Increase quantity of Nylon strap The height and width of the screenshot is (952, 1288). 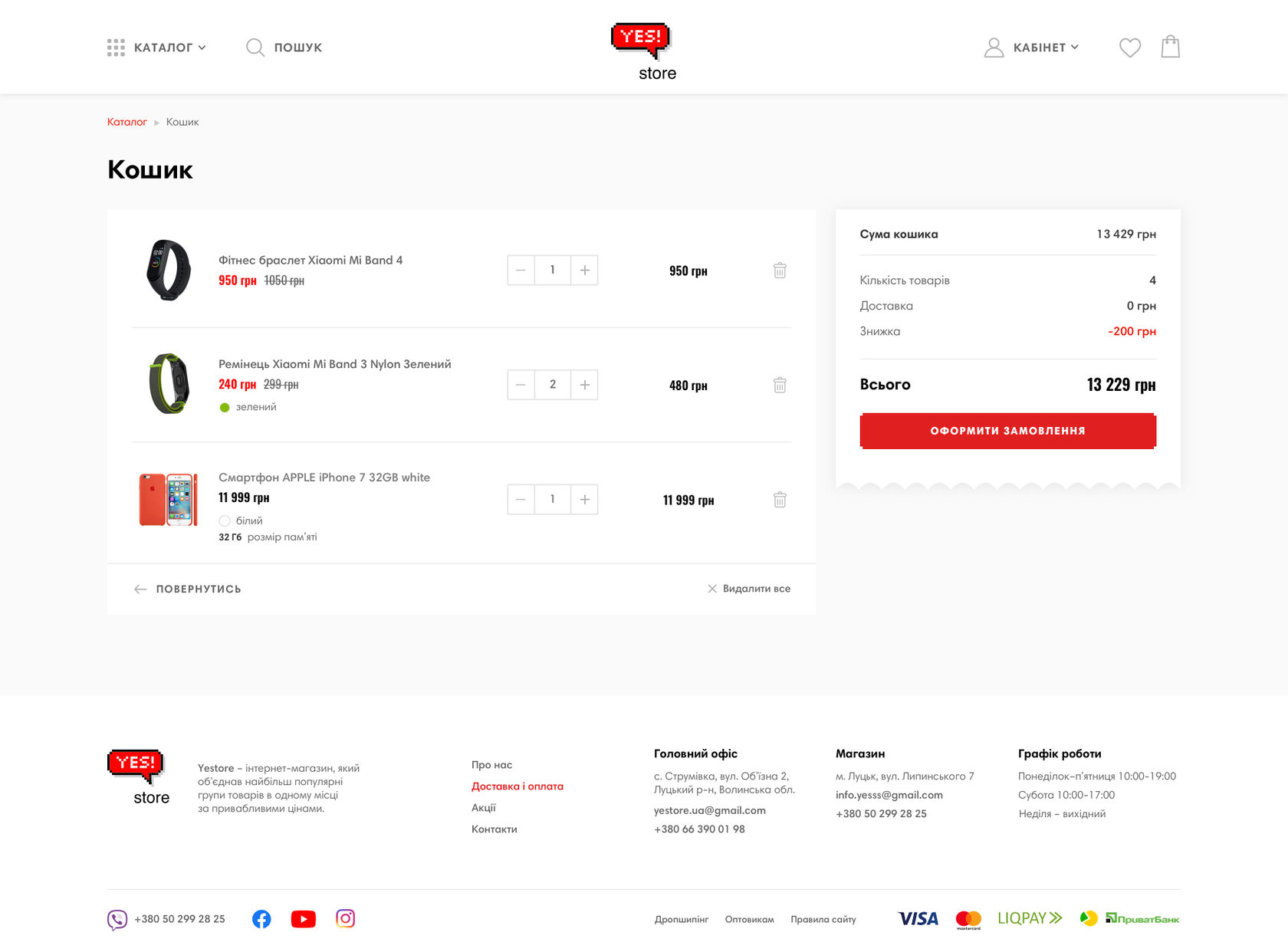pyautogui.click(x=584, y=385)
